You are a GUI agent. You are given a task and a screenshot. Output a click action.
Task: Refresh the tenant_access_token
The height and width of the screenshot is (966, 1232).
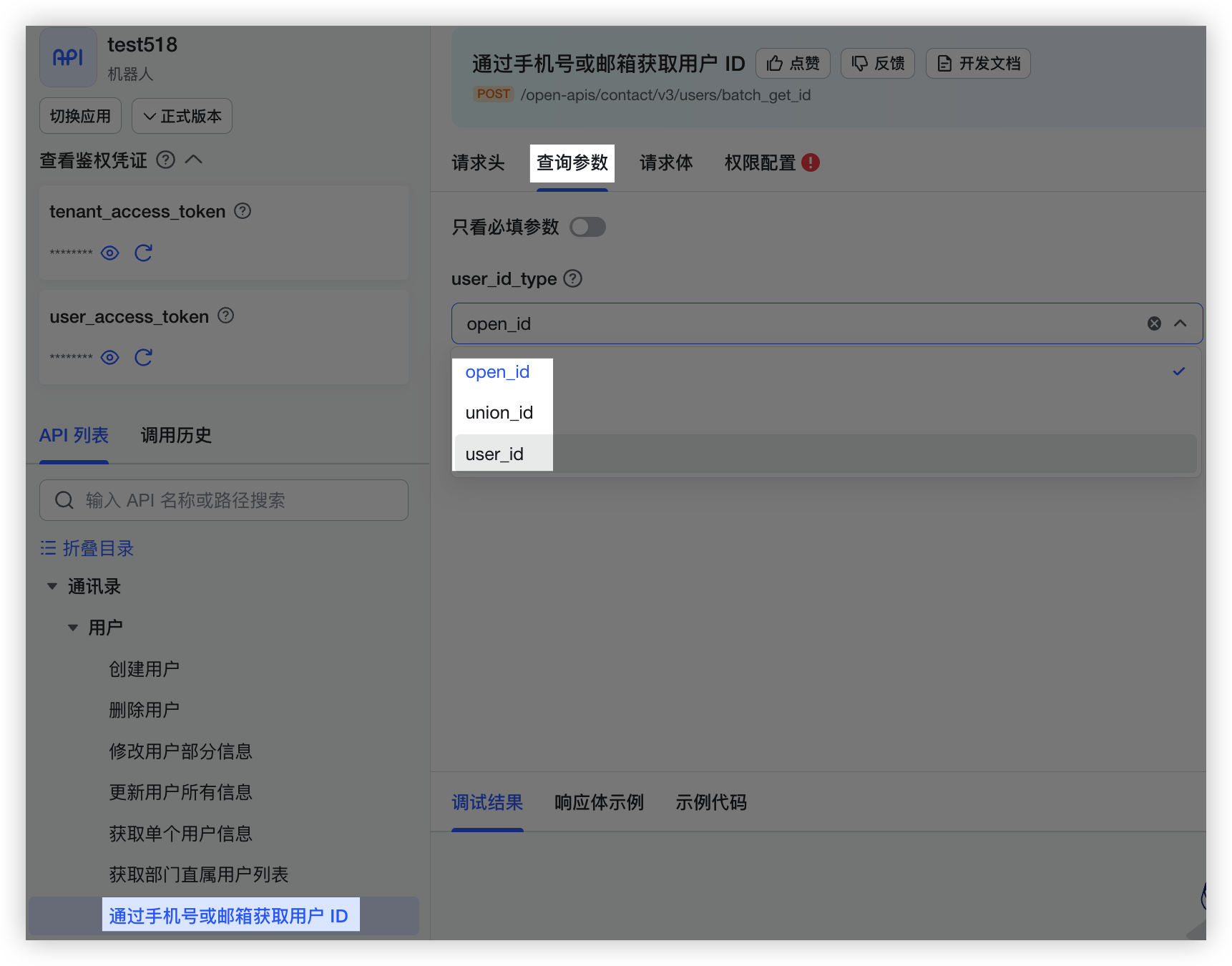143,253
